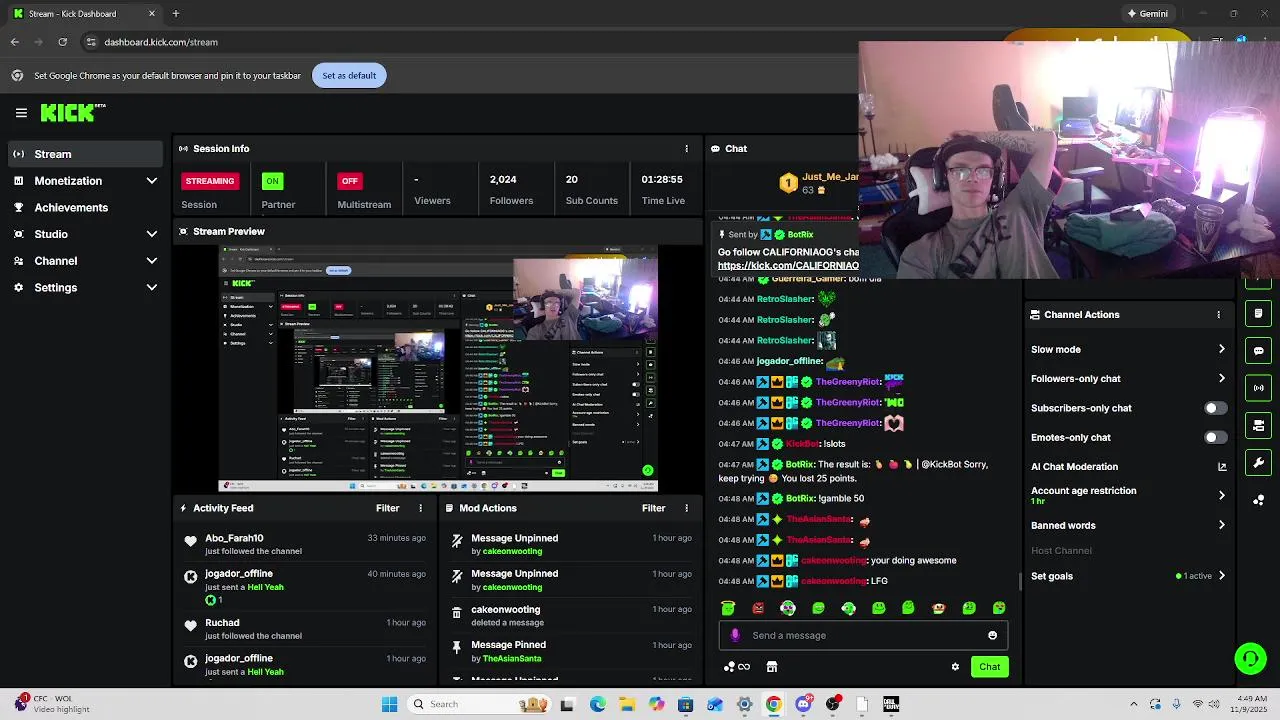
Task: Open Mod Actions three-dot options
Action: click(686, 508)
